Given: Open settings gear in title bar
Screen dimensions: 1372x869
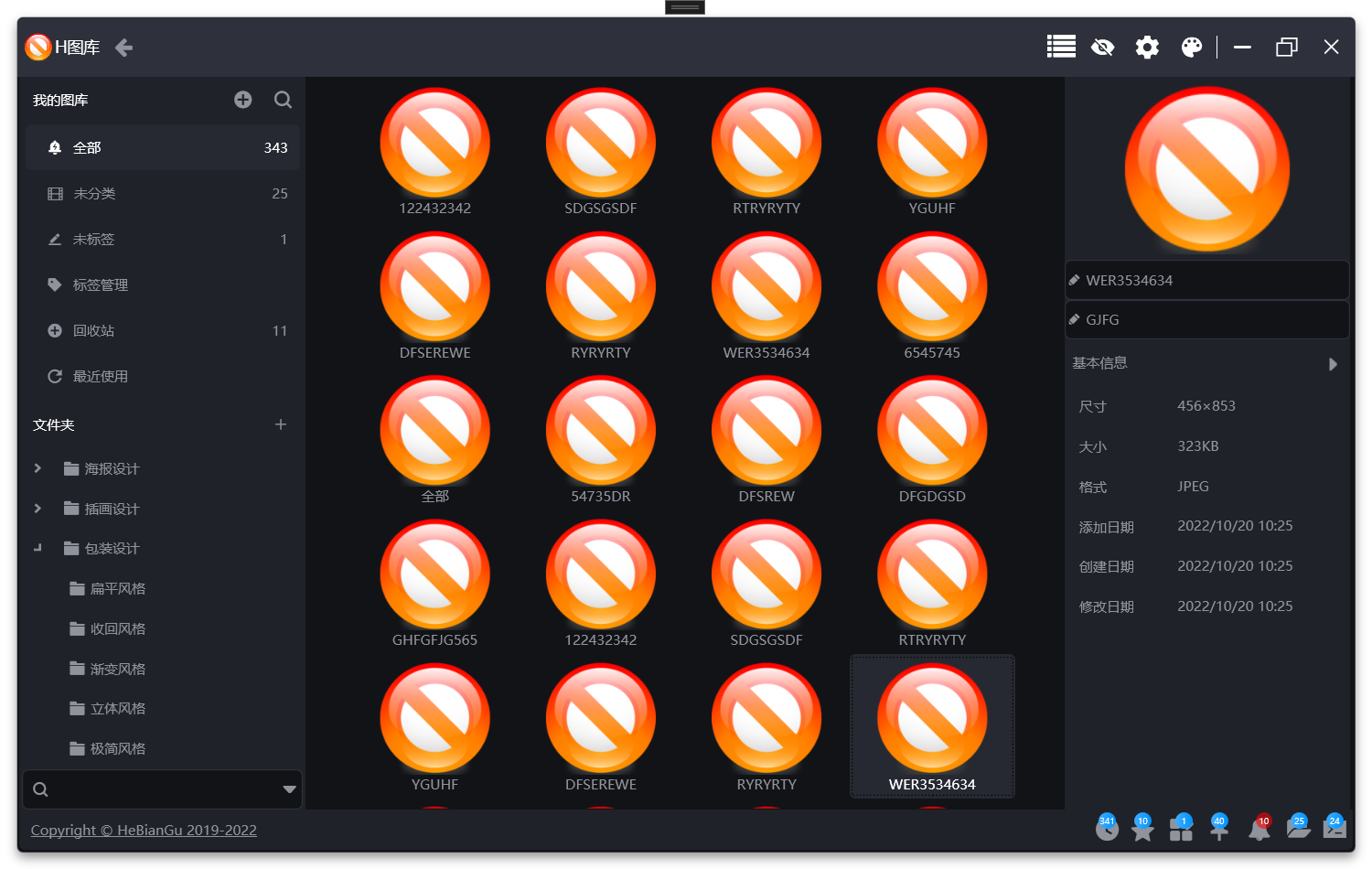Looking at the screenshot, I should coord(1147,47).
